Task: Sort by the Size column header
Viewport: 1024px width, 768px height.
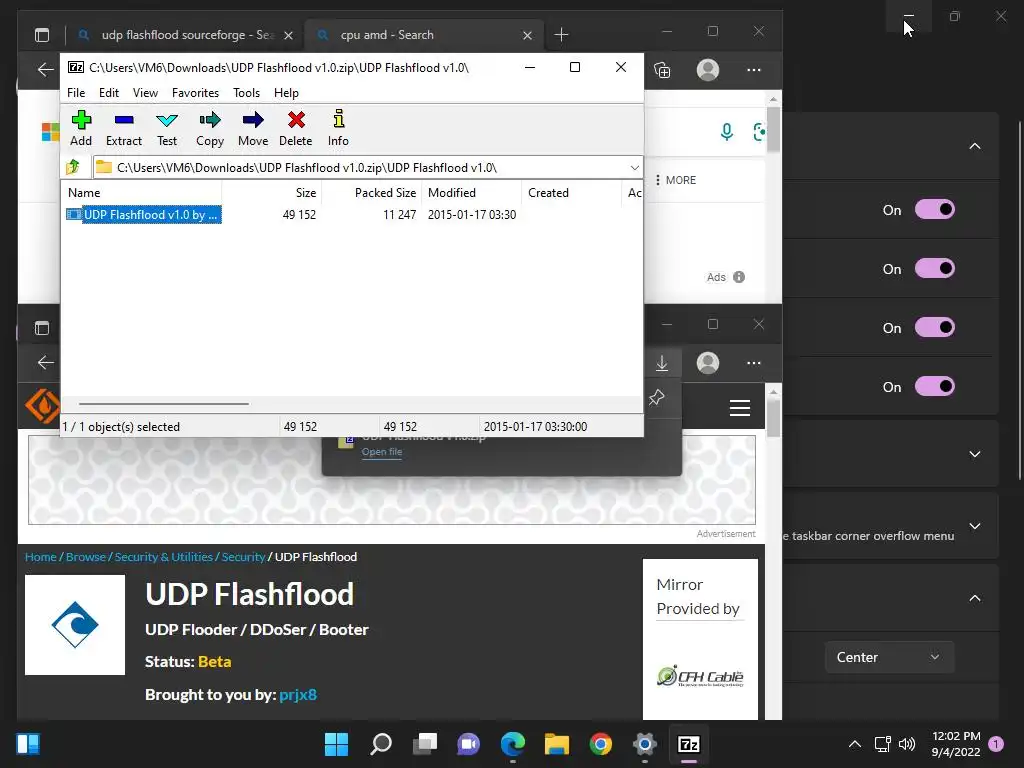Action: click(272, 193)
